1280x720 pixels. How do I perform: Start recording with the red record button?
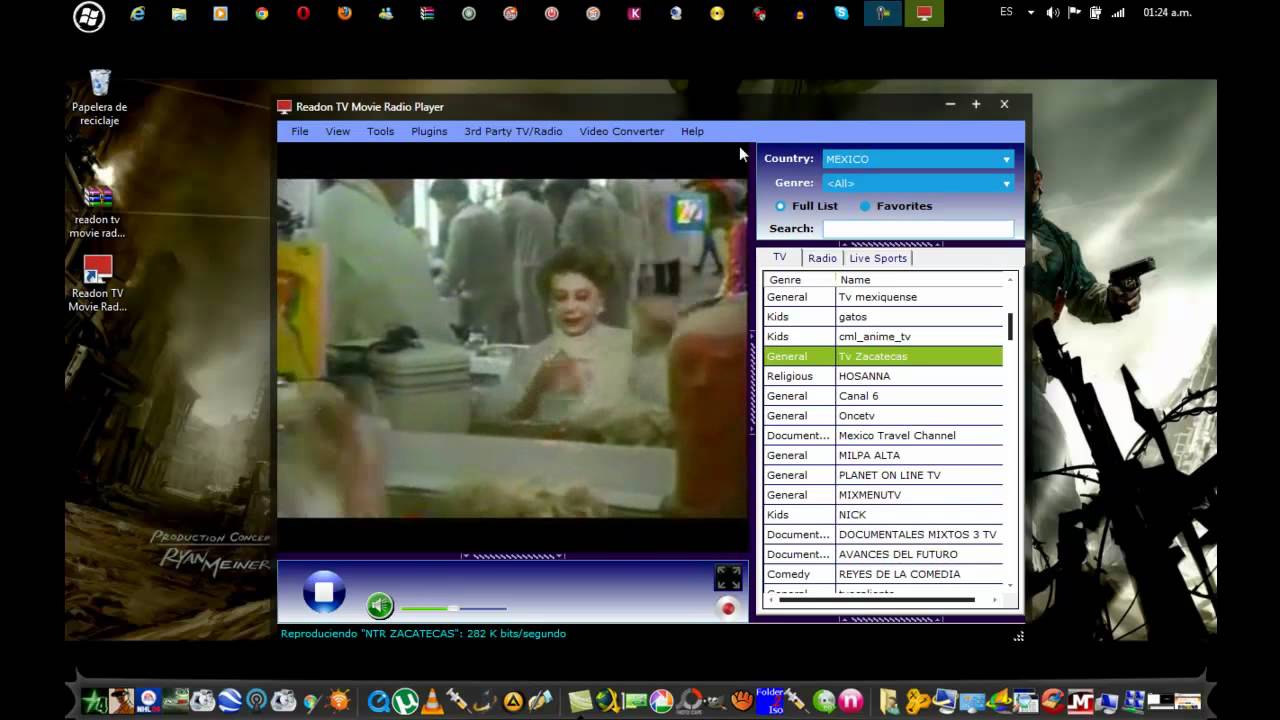click(728, 608)
